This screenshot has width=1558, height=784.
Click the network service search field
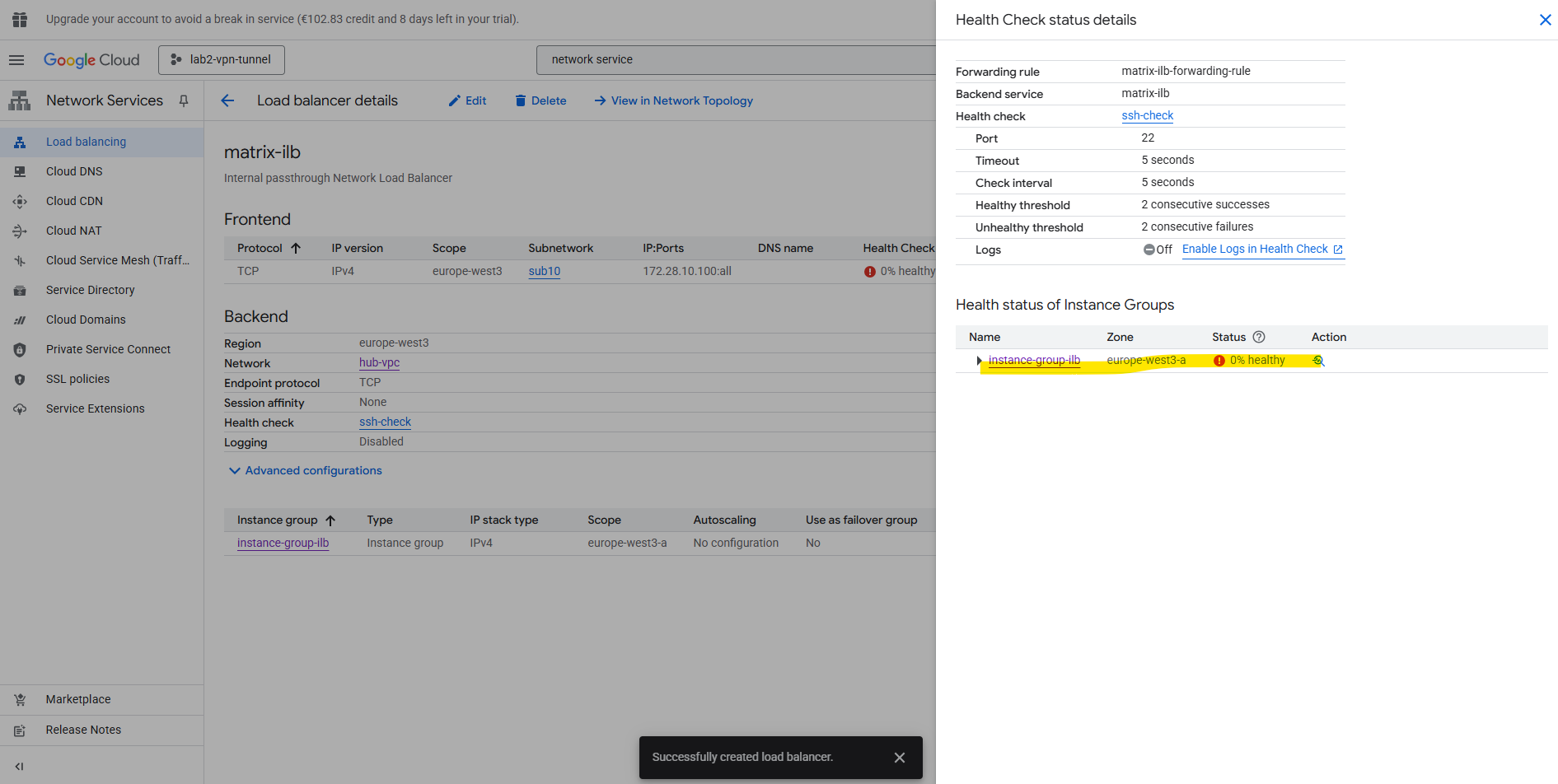(733, 60)
